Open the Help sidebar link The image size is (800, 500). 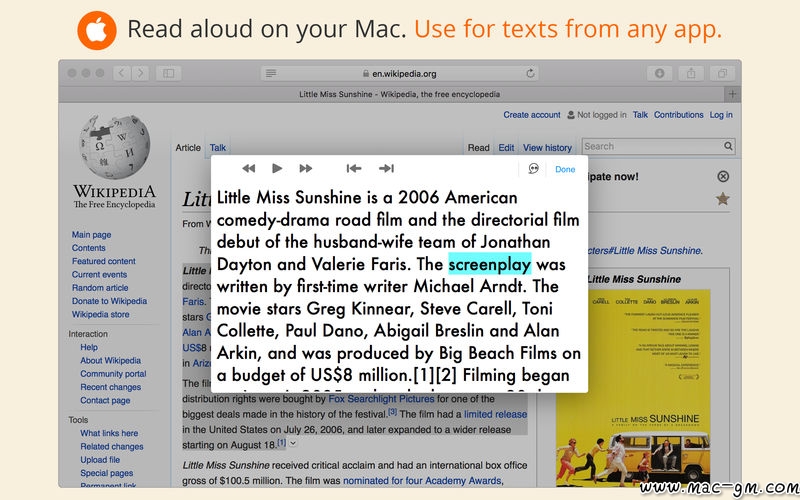[89, 347]
